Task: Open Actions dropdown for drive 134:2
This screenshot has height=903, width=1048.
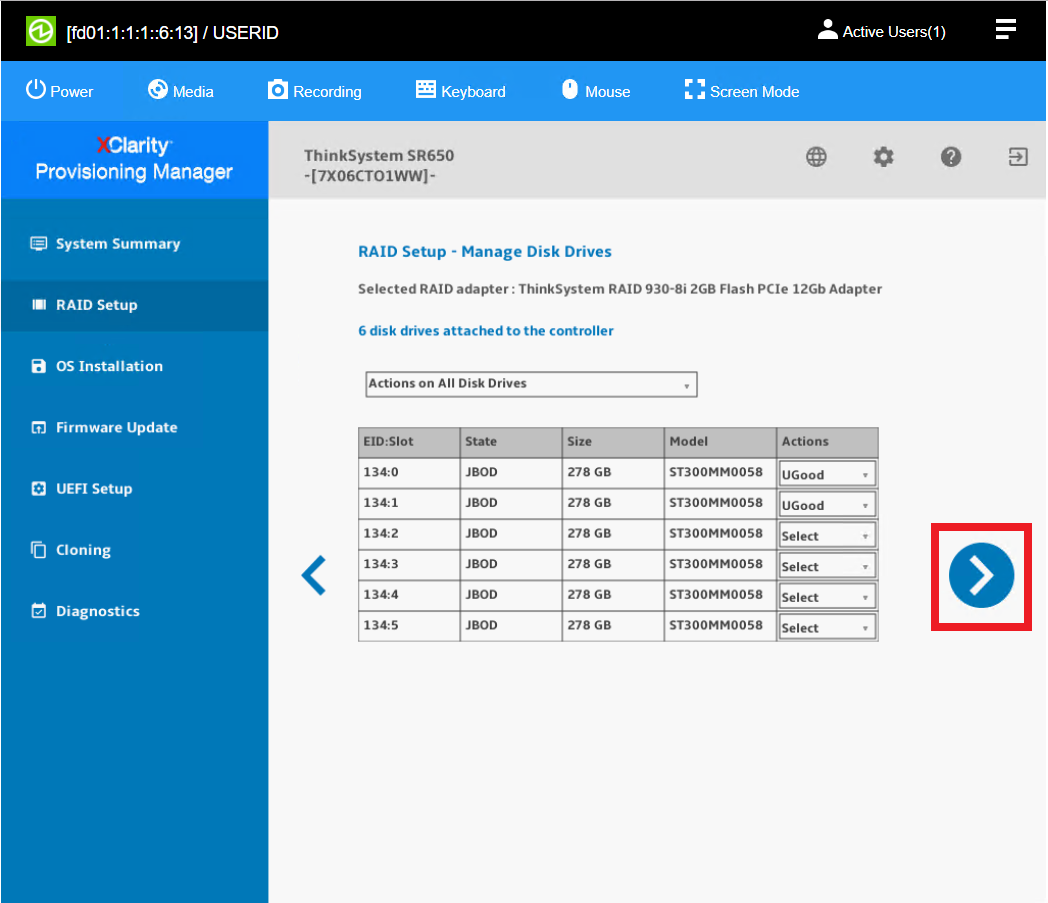Action: tap(827, 536)
